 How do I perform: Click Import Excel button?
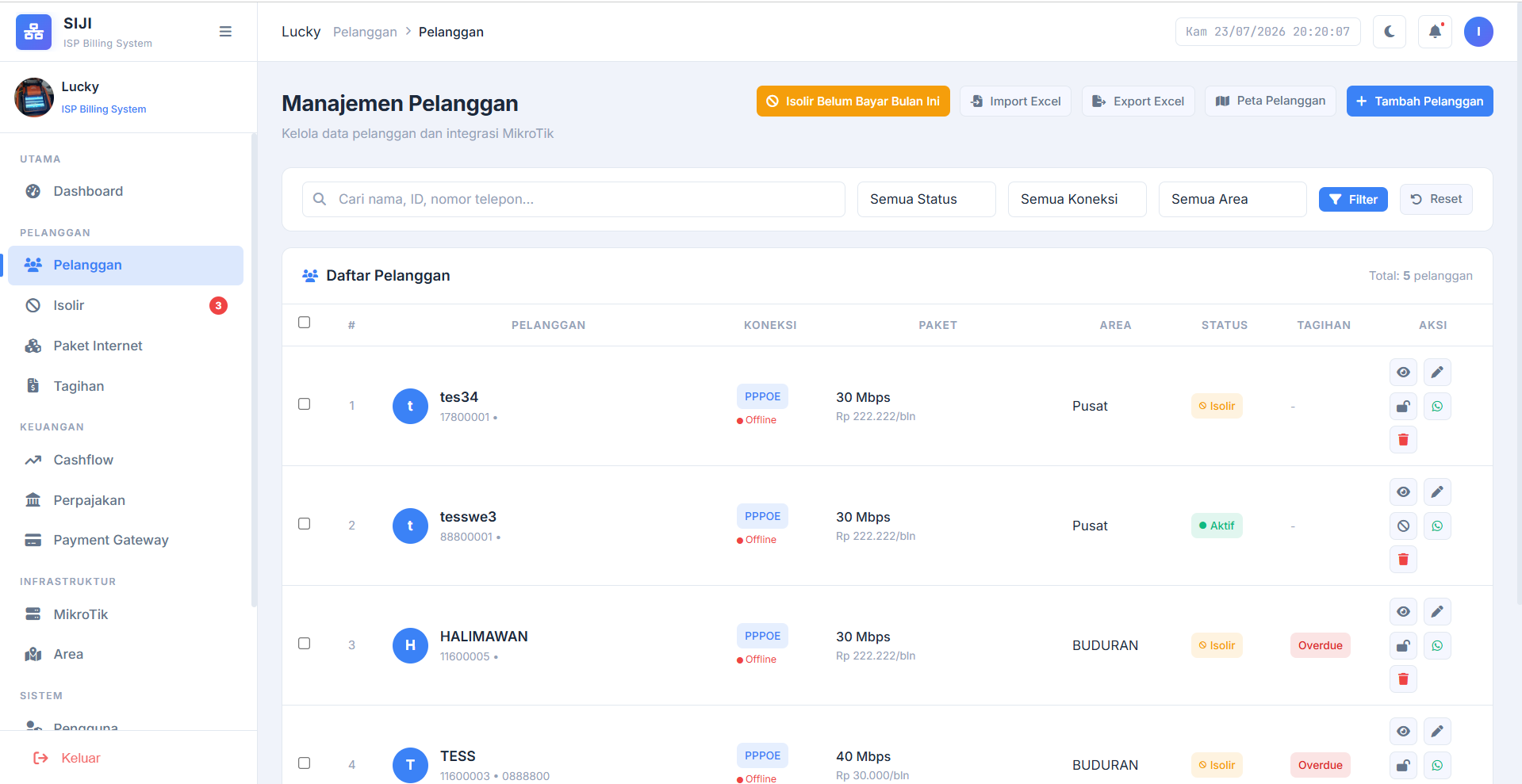(x=1015, y=101)
